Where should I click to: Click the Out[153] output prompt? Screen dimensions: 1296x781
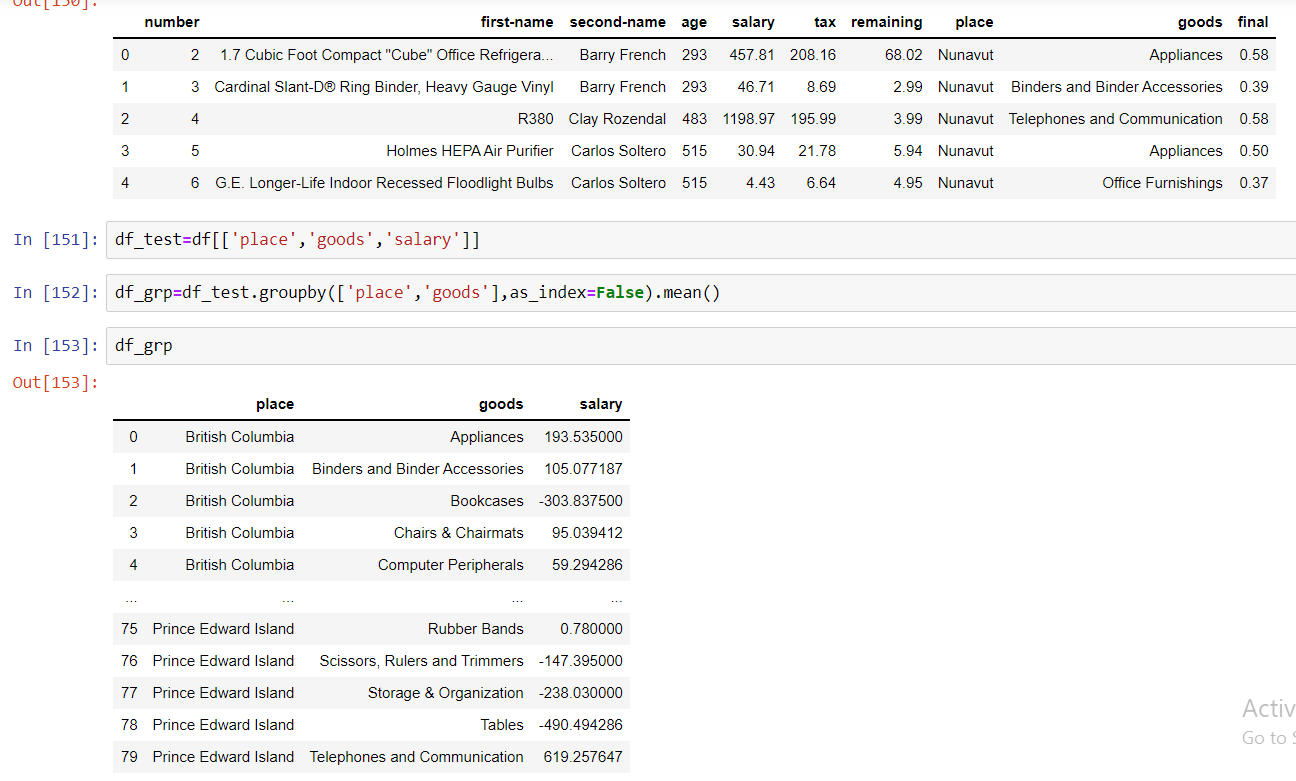click(56, 383)
